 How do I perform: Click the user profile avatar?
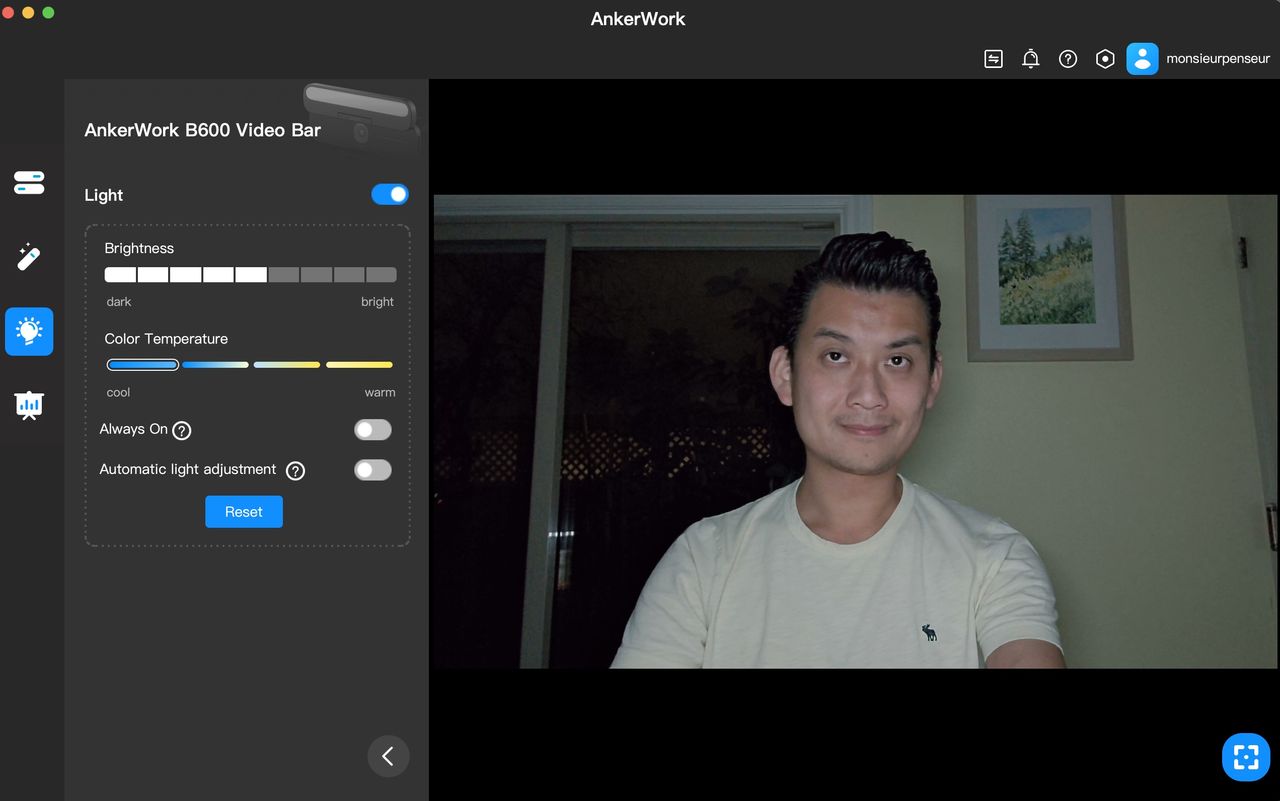point(1142,59)
